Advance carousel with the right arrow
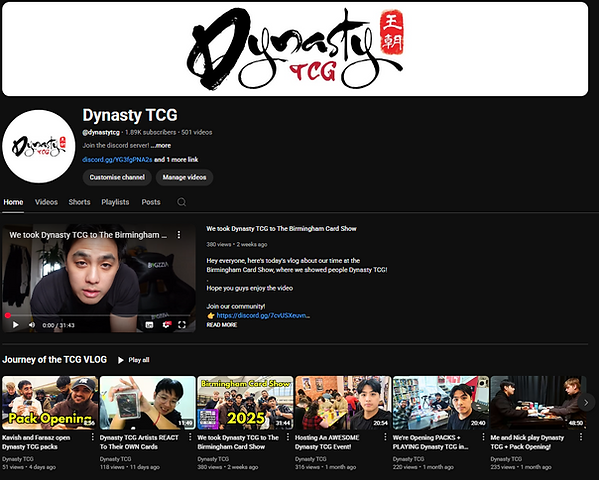Image resolution: width=599 pixels, height=480 pixels. coord(586,402)
